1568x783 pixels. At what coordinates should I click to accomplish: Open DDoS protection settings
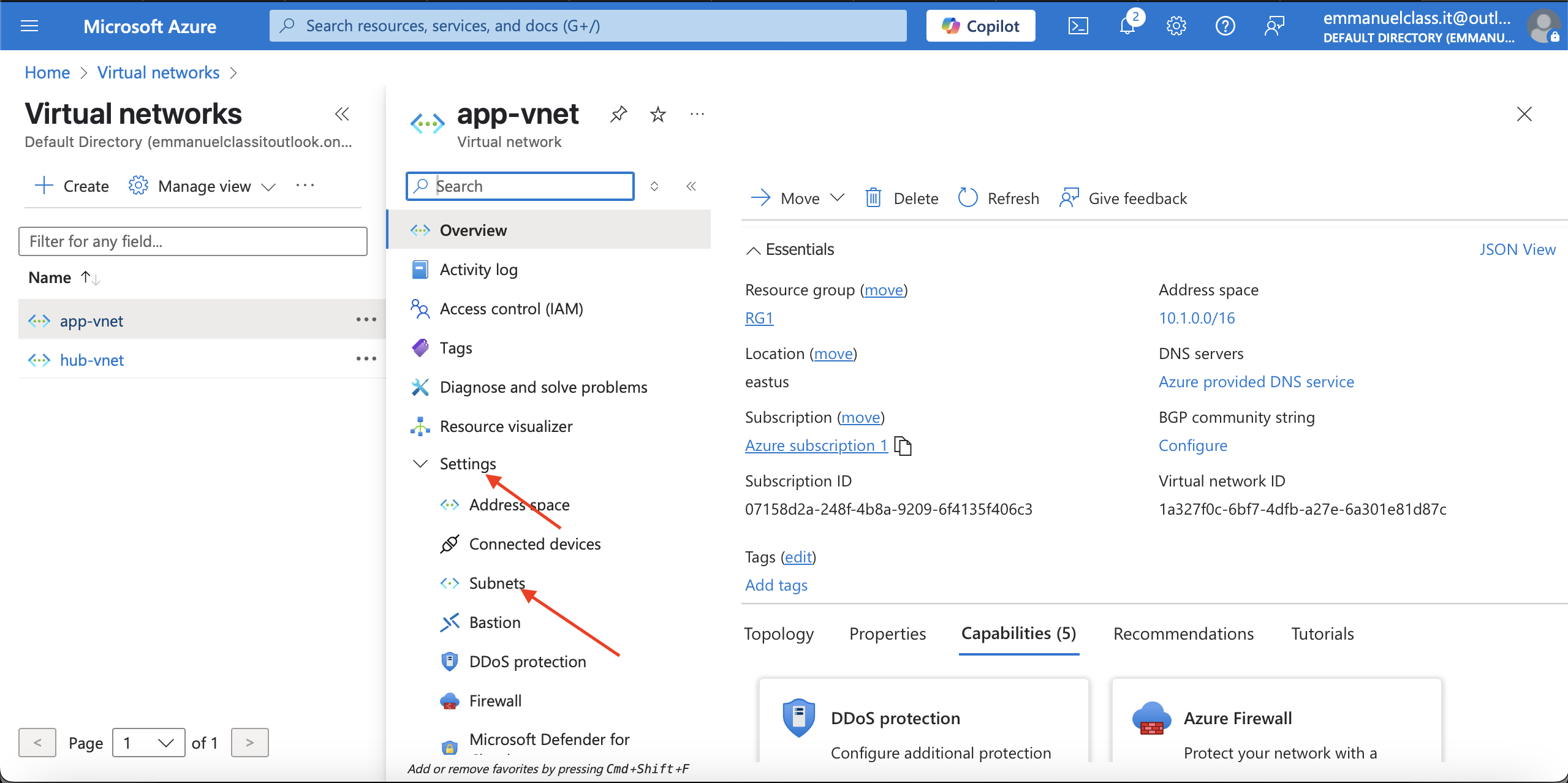527,661
